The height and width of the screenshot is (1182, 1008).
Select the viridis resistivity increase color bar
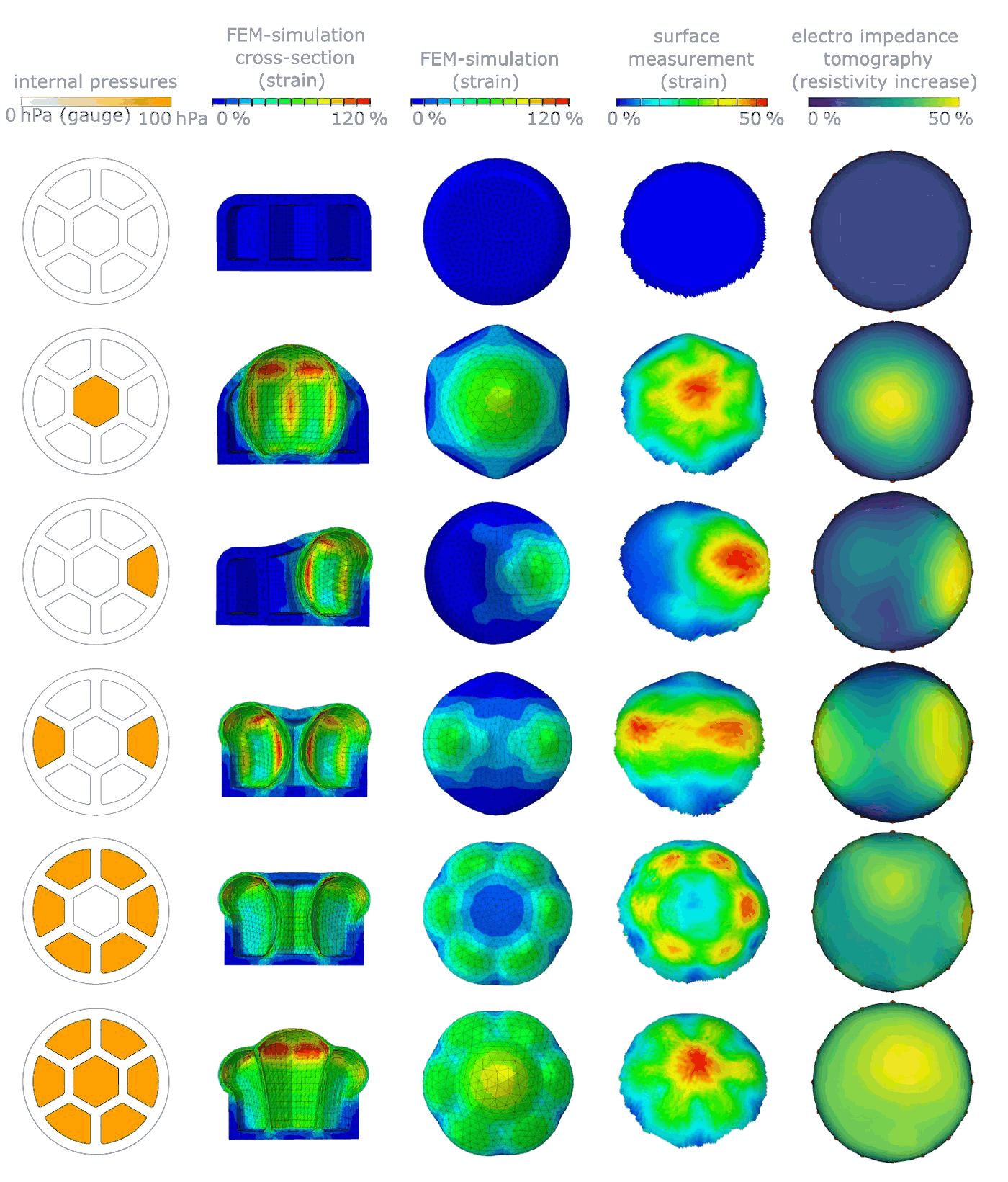(884, 102)
